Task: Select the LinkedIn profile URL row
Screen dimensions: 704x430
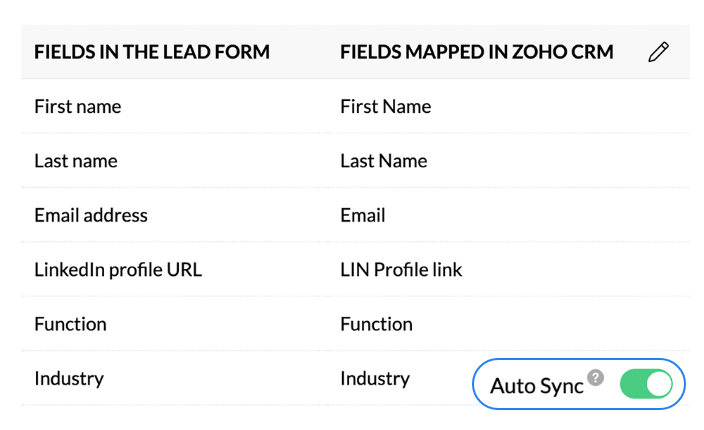Action: click(355, 269)
